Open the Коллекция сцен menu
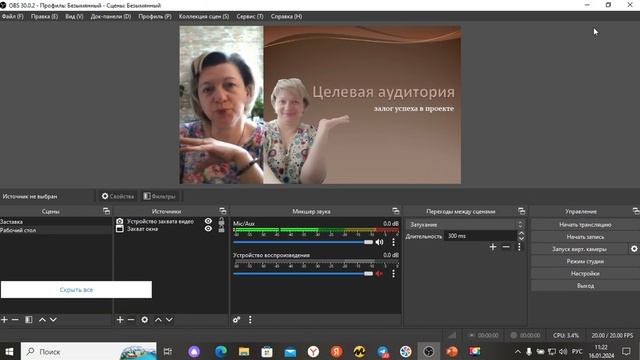The image size is (640, 360). (204, 16)
